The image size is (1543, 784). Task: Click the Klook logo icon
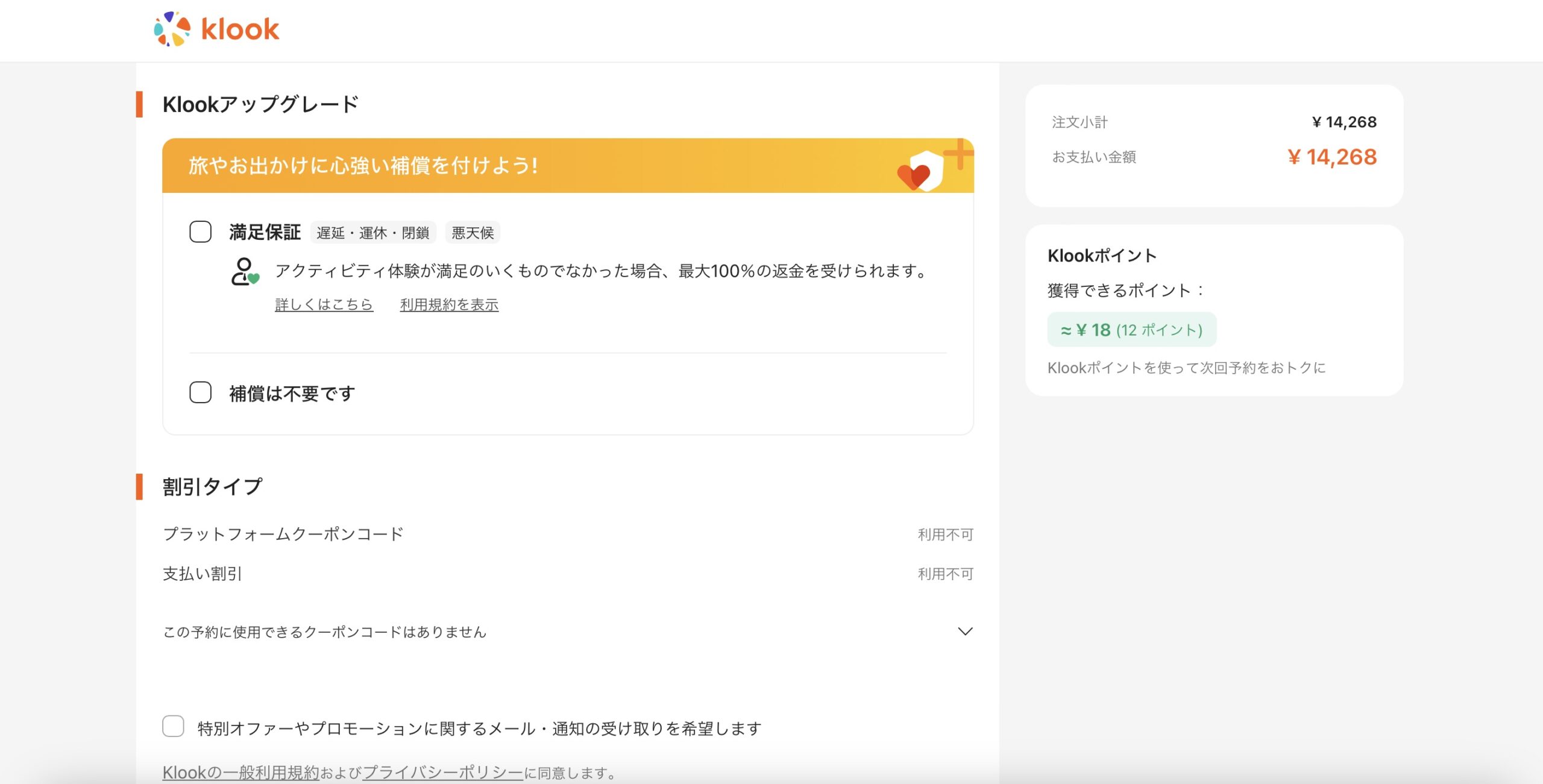pos(172,29)
